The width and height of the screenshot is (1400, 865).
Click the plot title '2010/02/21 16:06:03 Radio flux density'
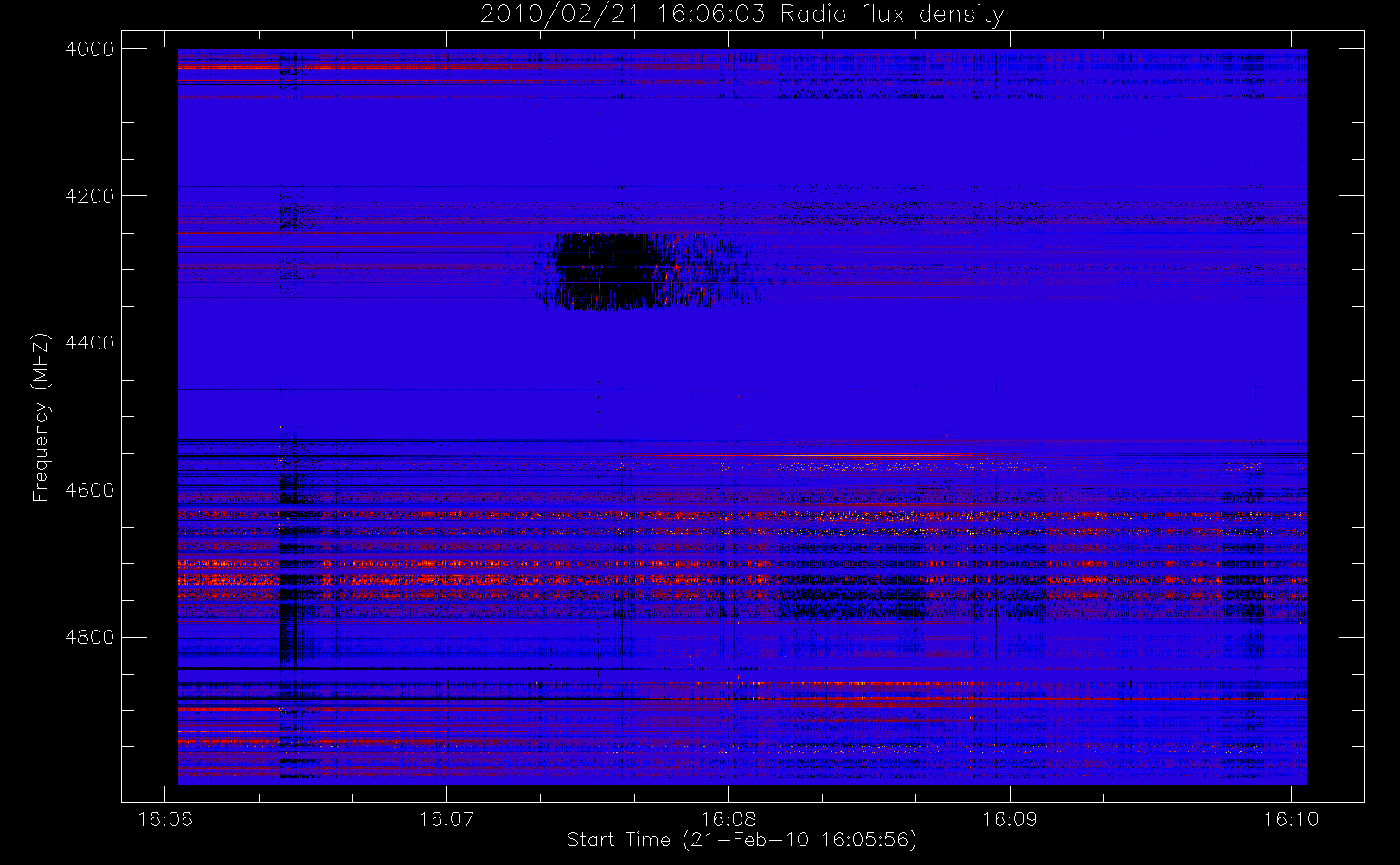pyautogui.click(x=742, y=15)
